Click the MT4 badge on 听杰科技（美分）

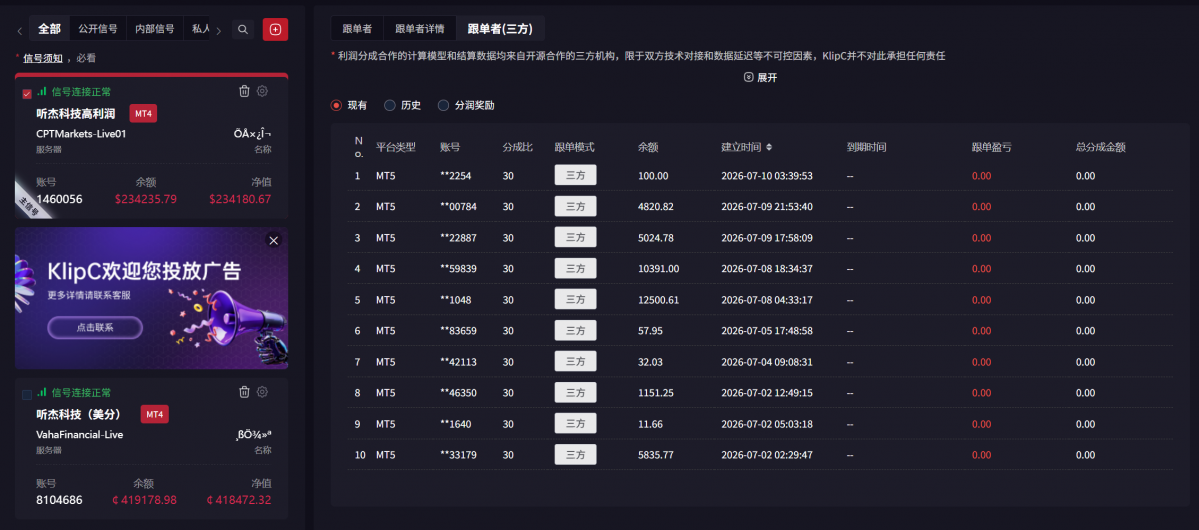click(154, 415)
